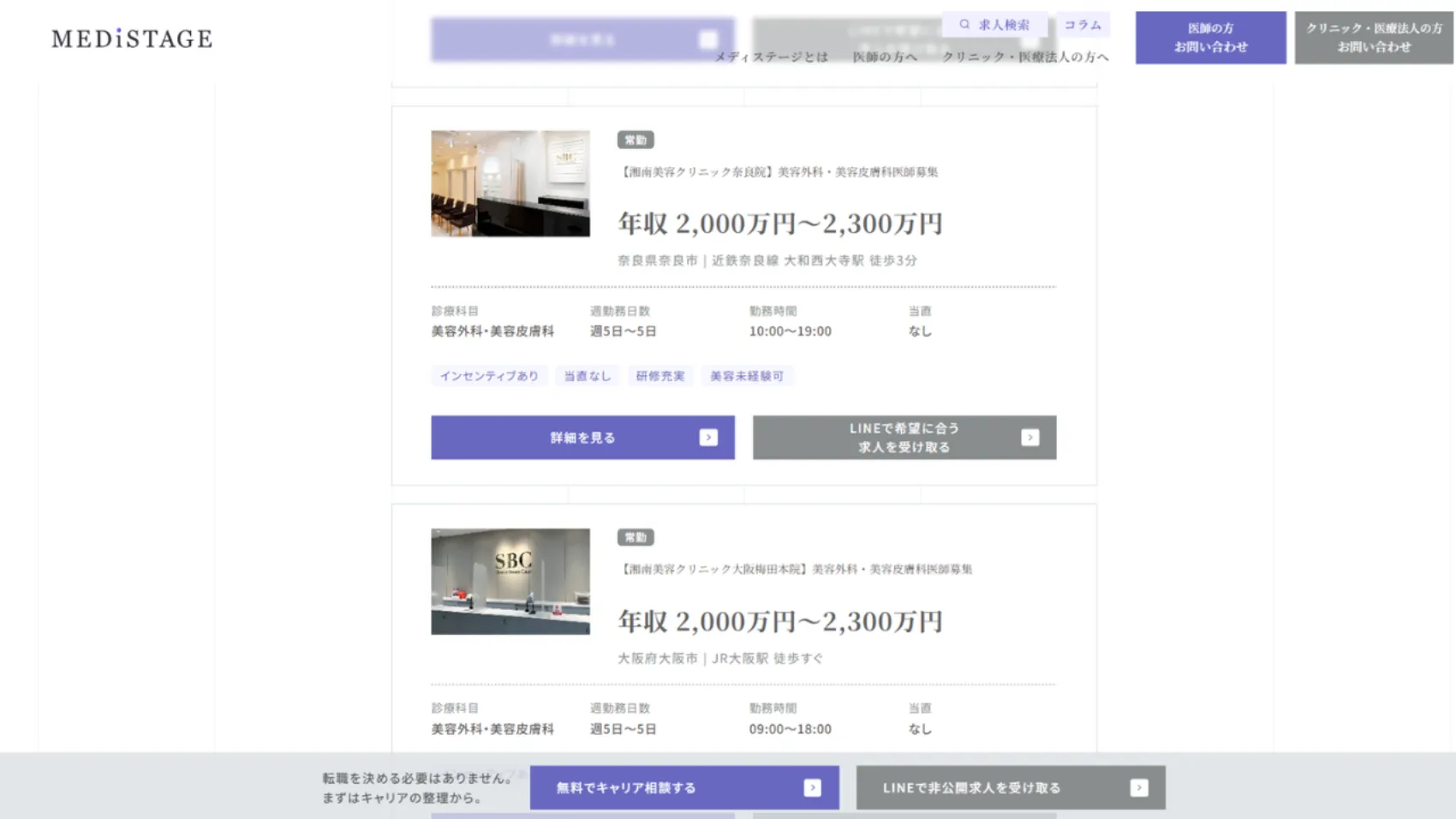Viewport: 1456px width, 819px height.
Task: Open 湘南美容クリニック奈良院 job title link
Action: [x=778, y=172]
